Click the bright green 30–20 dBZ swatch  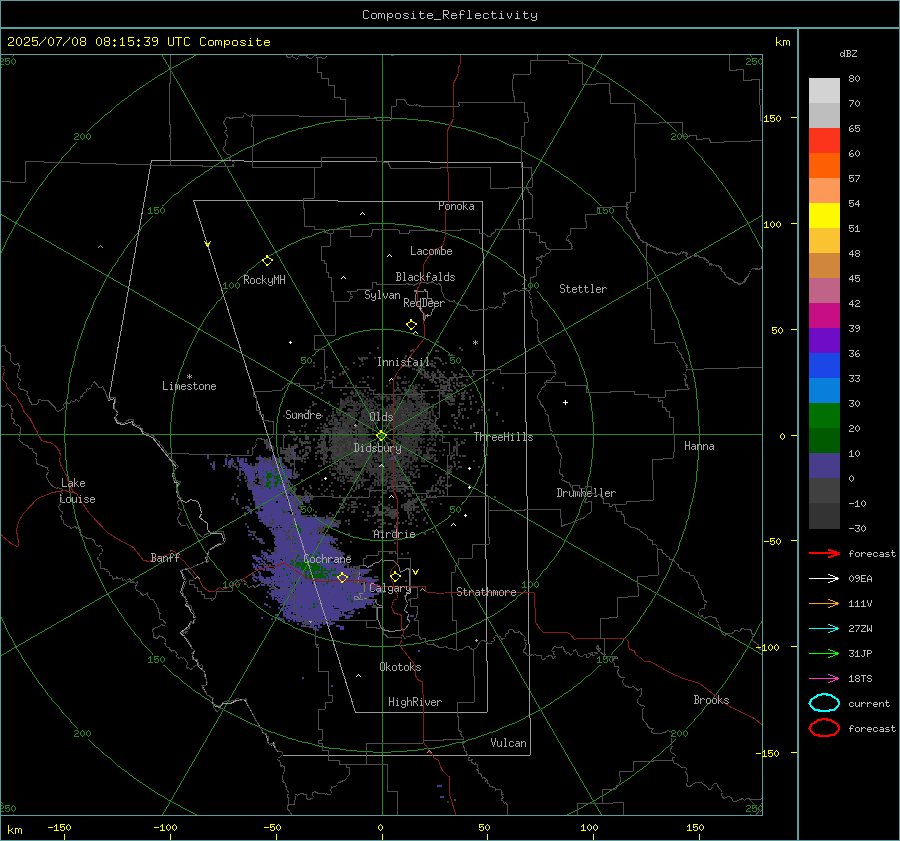click(x=824, y=416)
